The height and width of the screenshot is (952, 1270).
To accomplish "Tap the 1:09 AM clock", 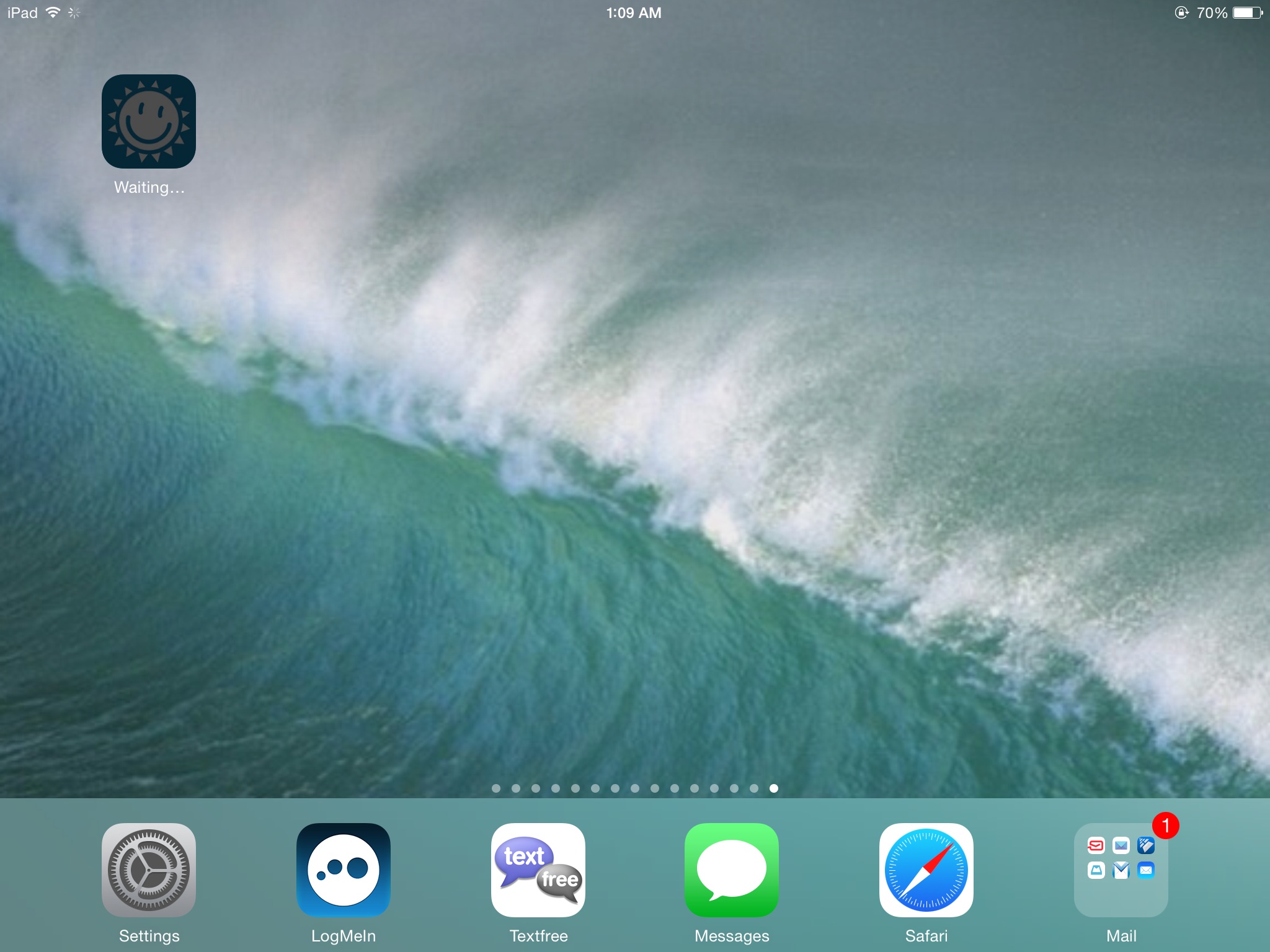I will [634, 12].
